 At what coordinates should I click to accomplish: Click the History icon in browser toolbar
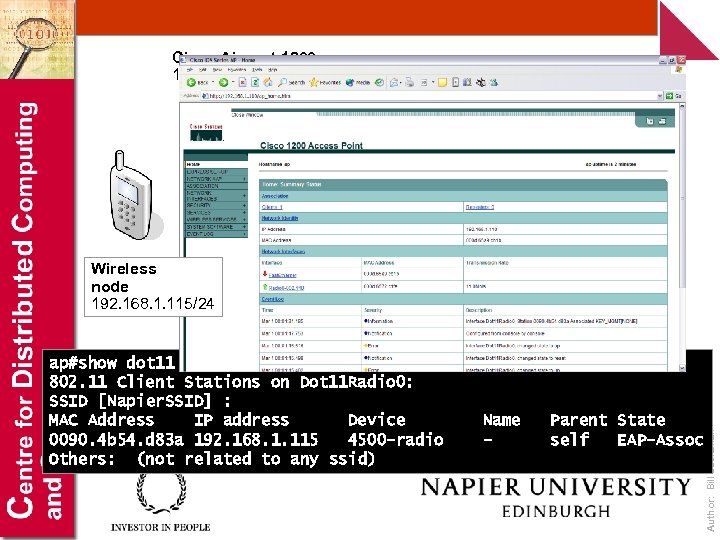379,83
